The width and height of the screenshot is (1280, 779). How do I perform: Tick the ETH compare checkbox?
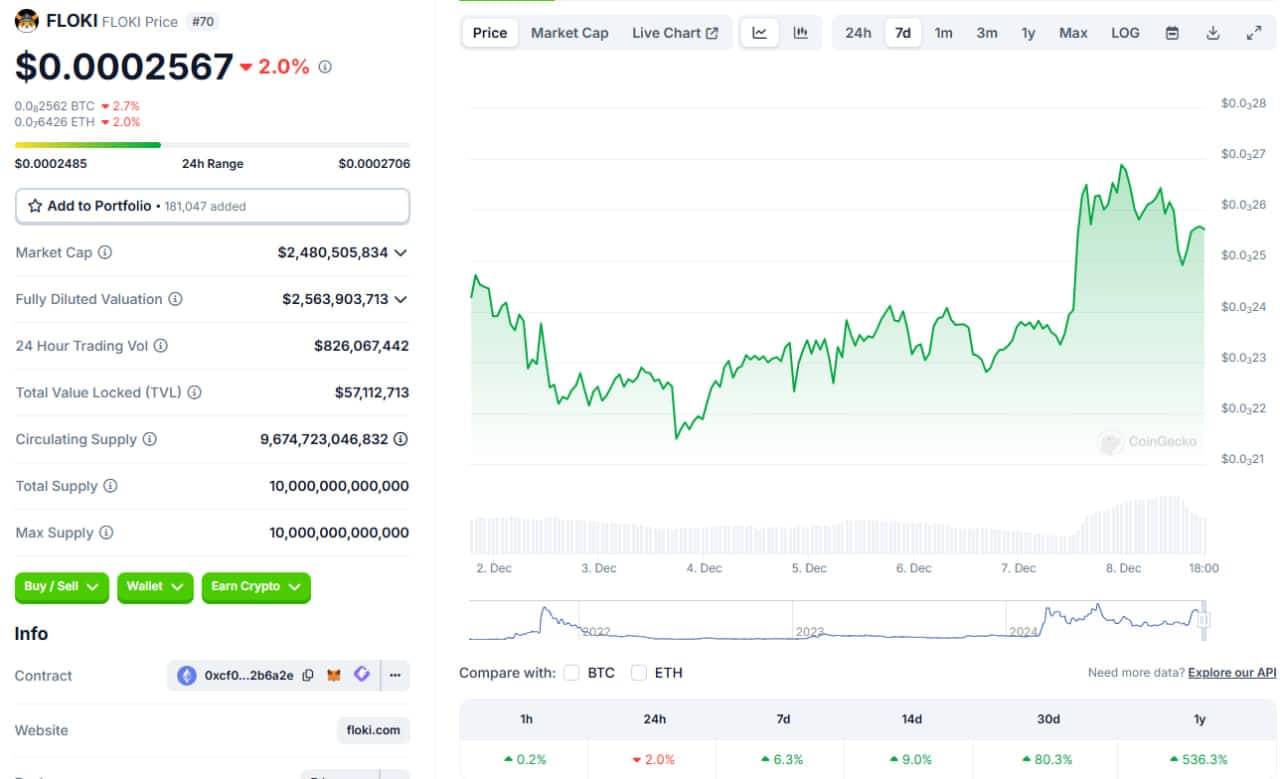pos(639,673)
